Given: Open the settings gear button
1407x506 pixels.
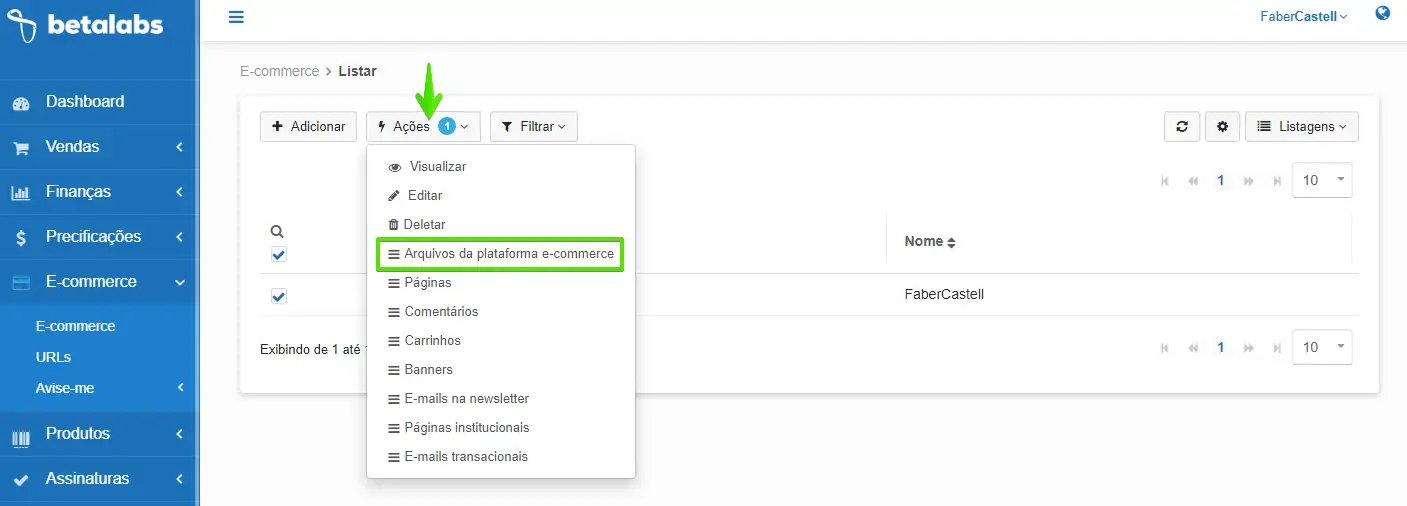Looking at the screenshot, I should 1222,127.
